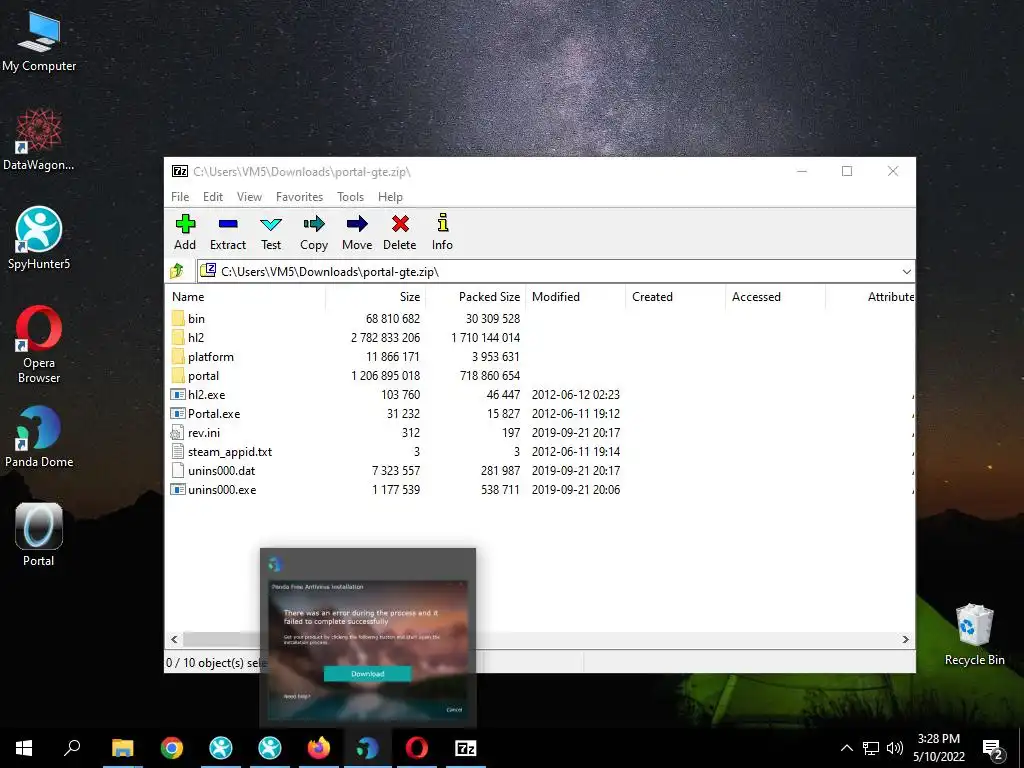The width and height of the screenshot is (1024, 768).
Task: Open the Edit menu
Action: pos(213,197)
